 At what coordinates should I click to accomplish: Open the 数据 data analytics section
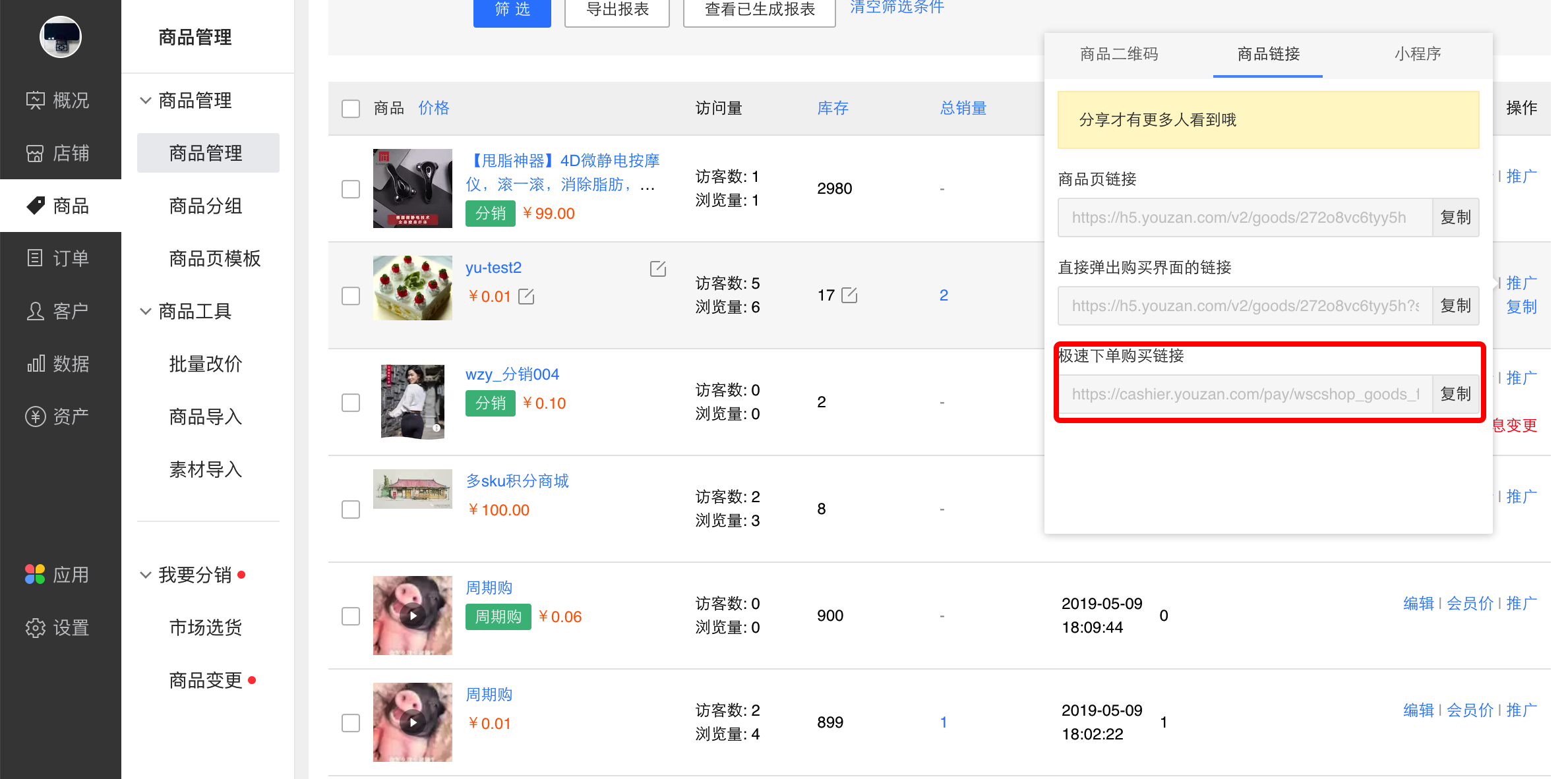click(61, 364)
